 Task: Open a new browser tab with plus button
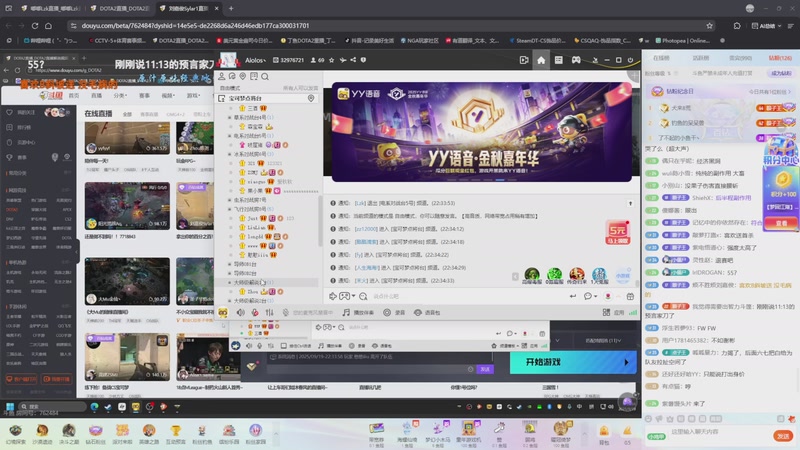point(231,8)
